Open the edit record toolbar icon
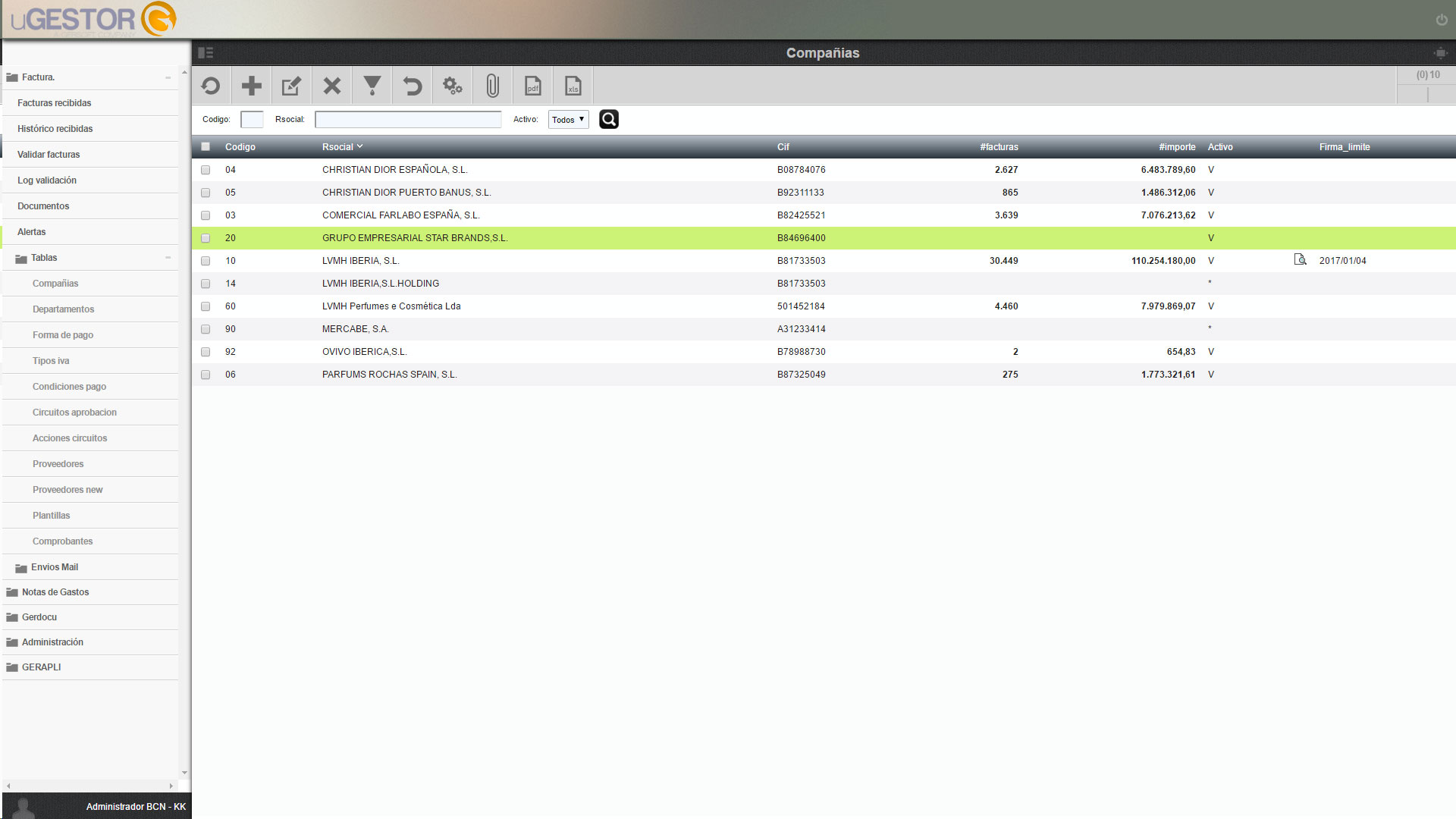1456x819 pixels. pos(291,86)
